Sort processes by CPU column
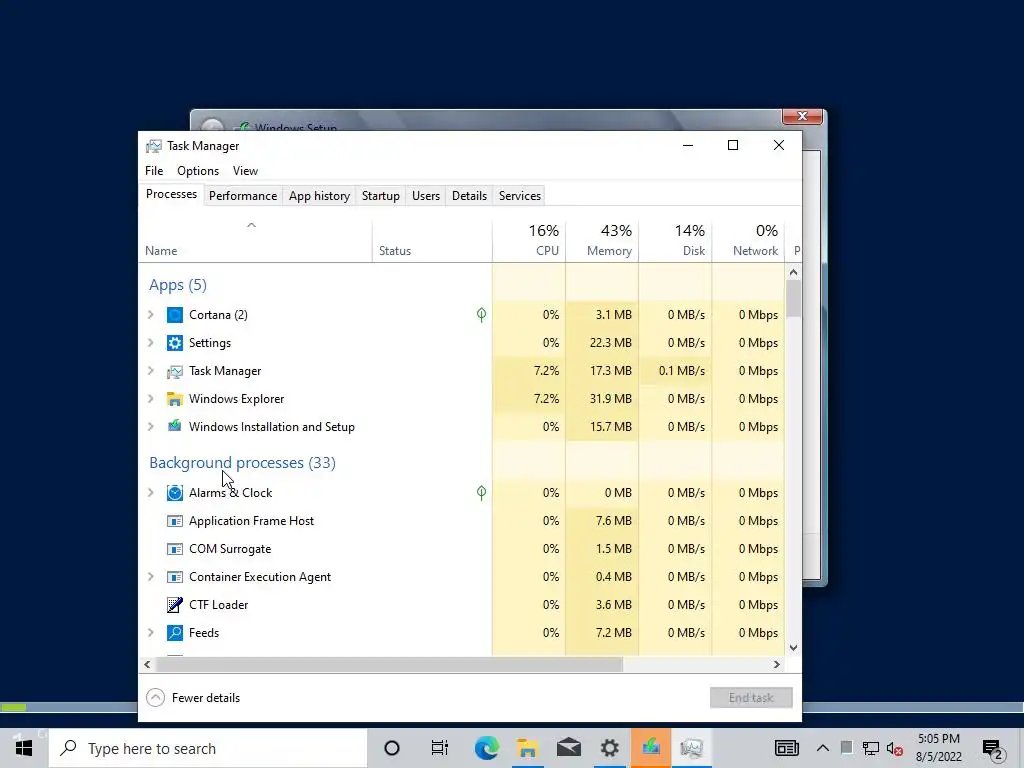The width and height of the screenshot is (1024, 768). (x=529, y=240)
